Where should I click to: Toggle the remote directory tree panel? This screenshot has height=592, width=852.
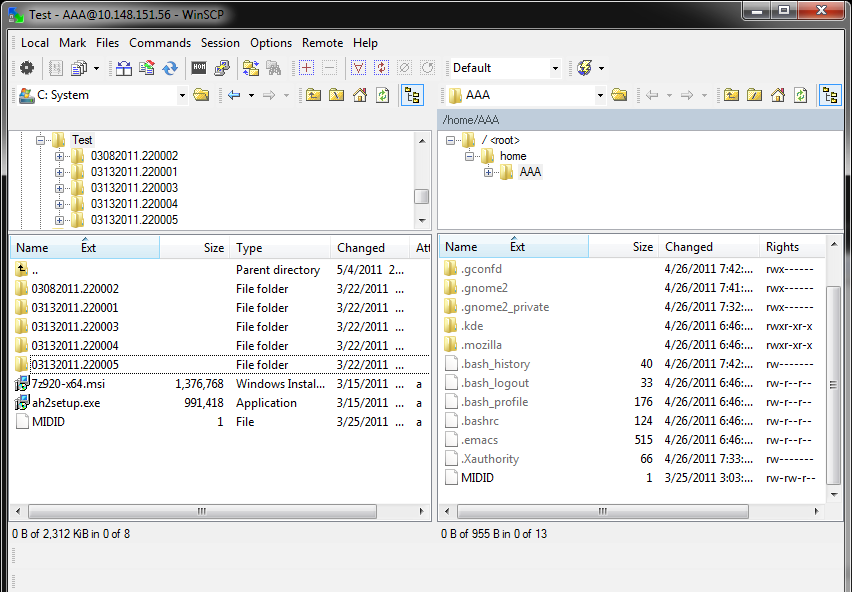pyautogui.click(x=830, y=95)
